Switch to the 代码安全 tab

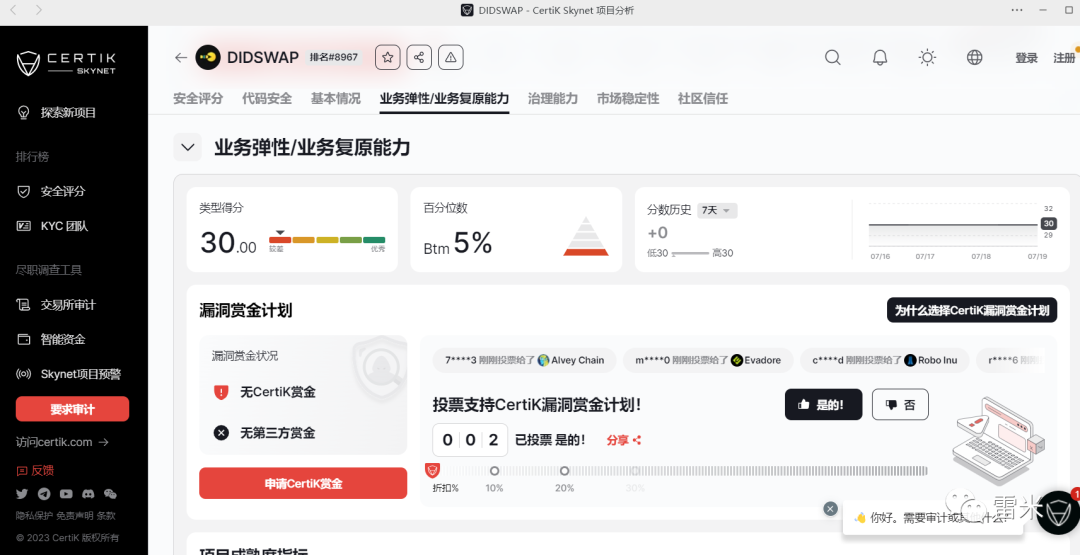(x=267, y=98)
